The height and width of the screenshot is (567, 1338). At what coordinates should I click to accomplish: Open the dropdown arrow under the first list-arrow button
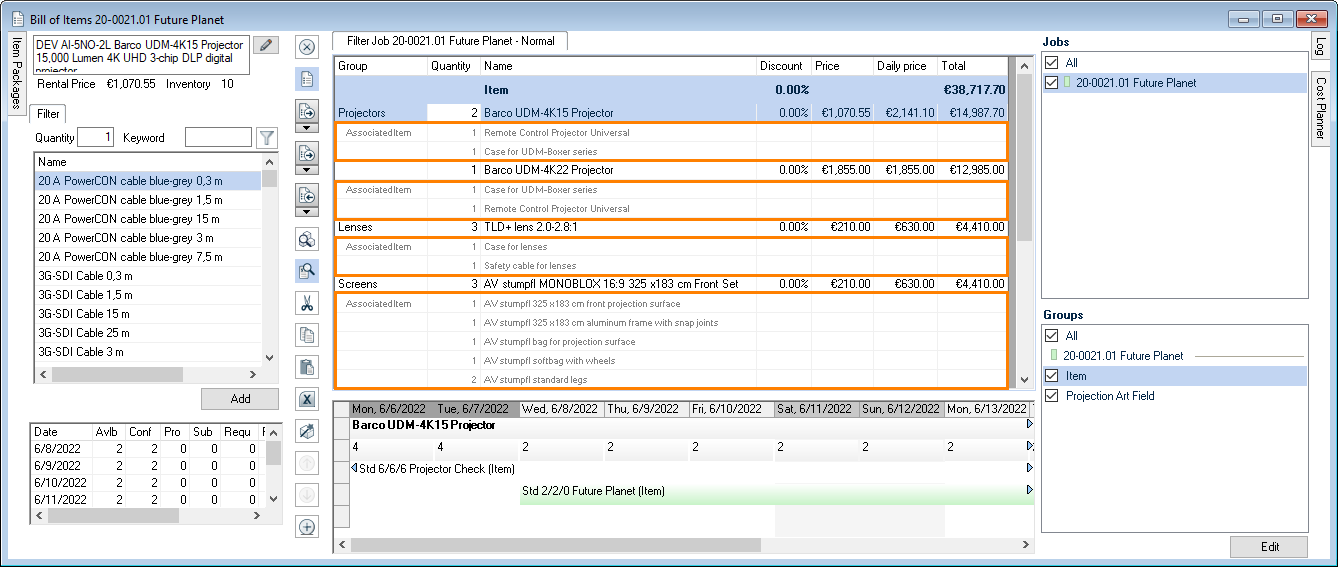(x=307, y=130)
